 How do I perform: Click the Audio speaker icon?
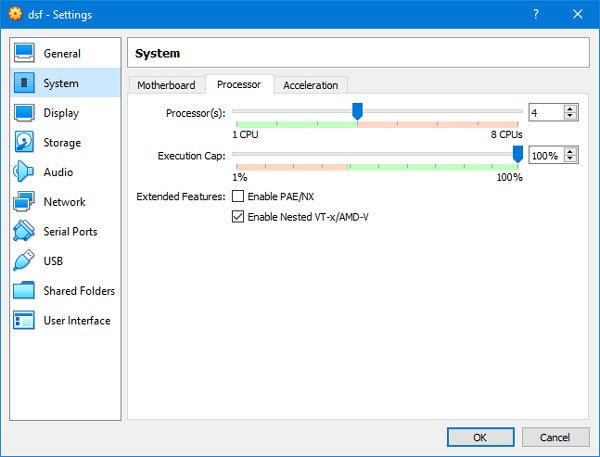(x=24, y=172)
